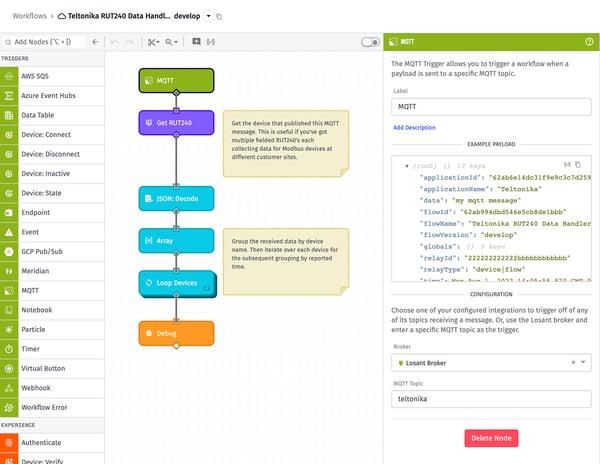Add a note to the canvas
Image resolution: width=600 pixels, height=464 pixels.
(x=196, y=42)
